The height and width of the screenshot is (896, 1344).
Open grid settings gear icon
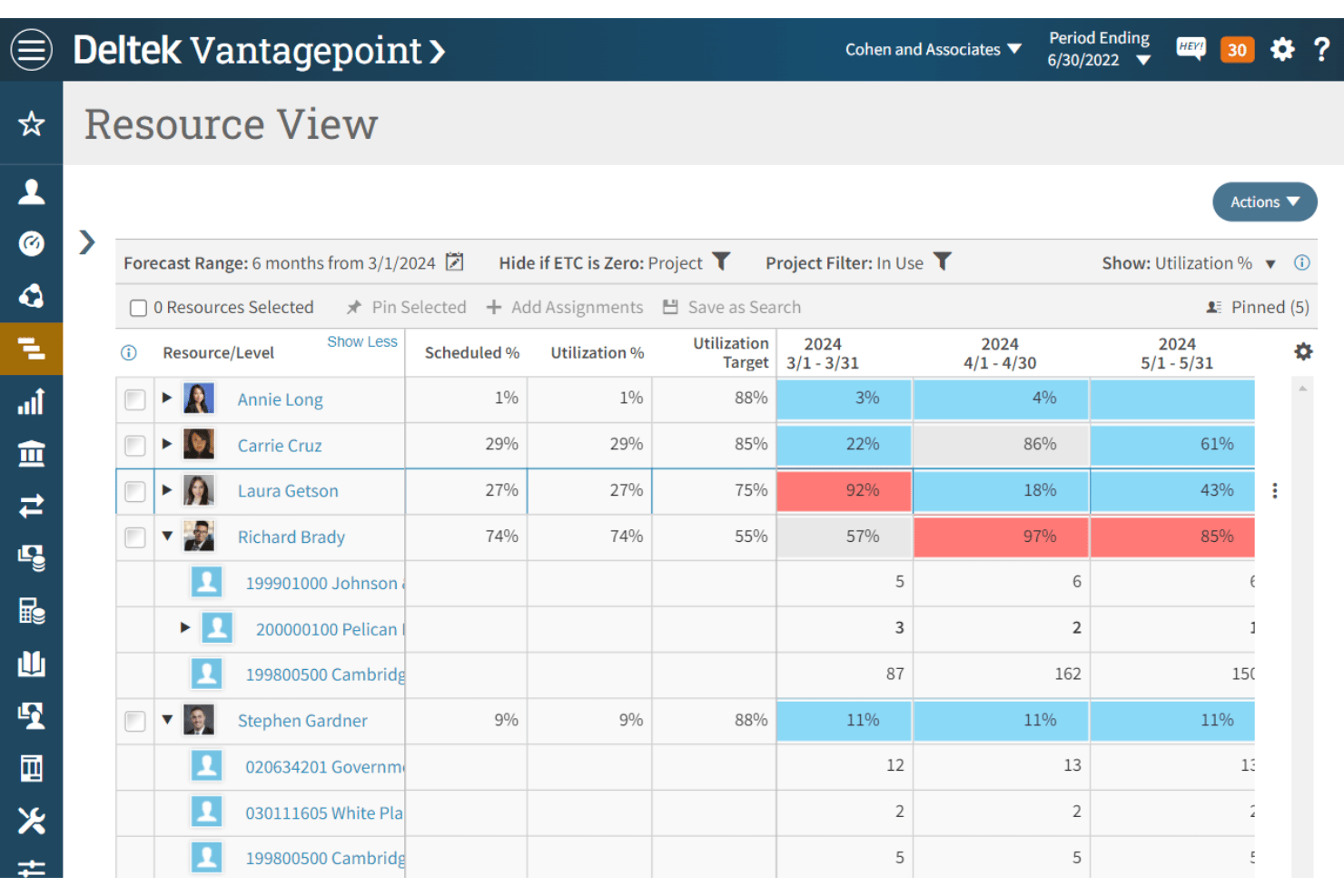[1303, 351]
